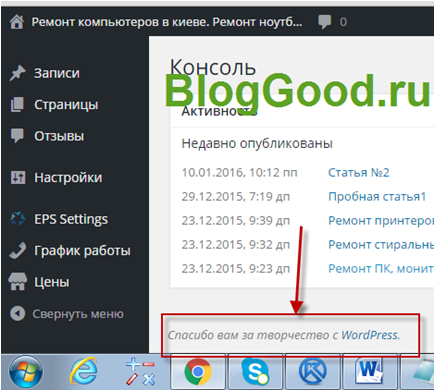Open the EPS Settings menu item
435x391 pixels.
(x=71, y=219)
